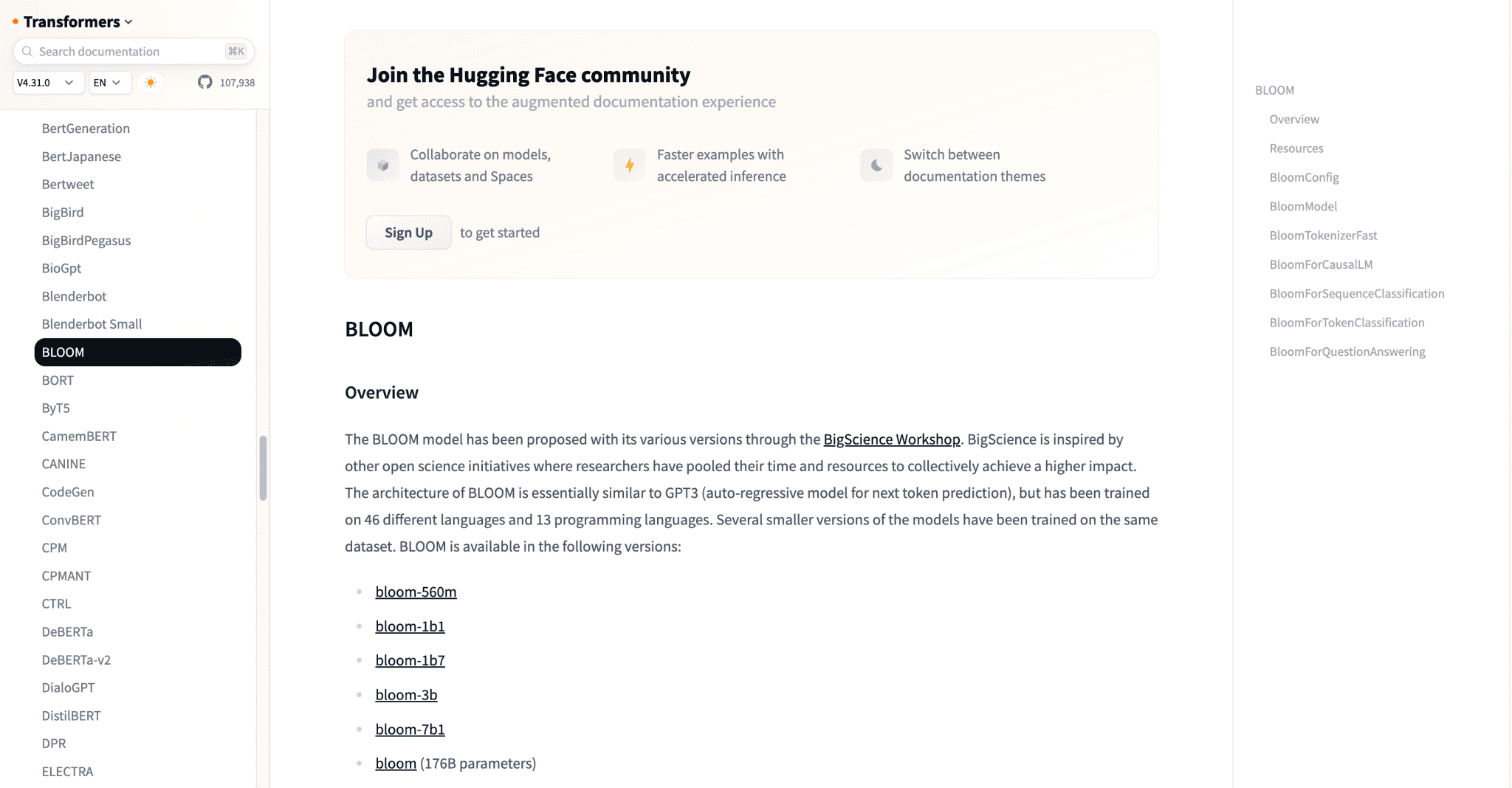1512x788 pixels.
Task: Click the search magnifier icon
Action: 27,51
